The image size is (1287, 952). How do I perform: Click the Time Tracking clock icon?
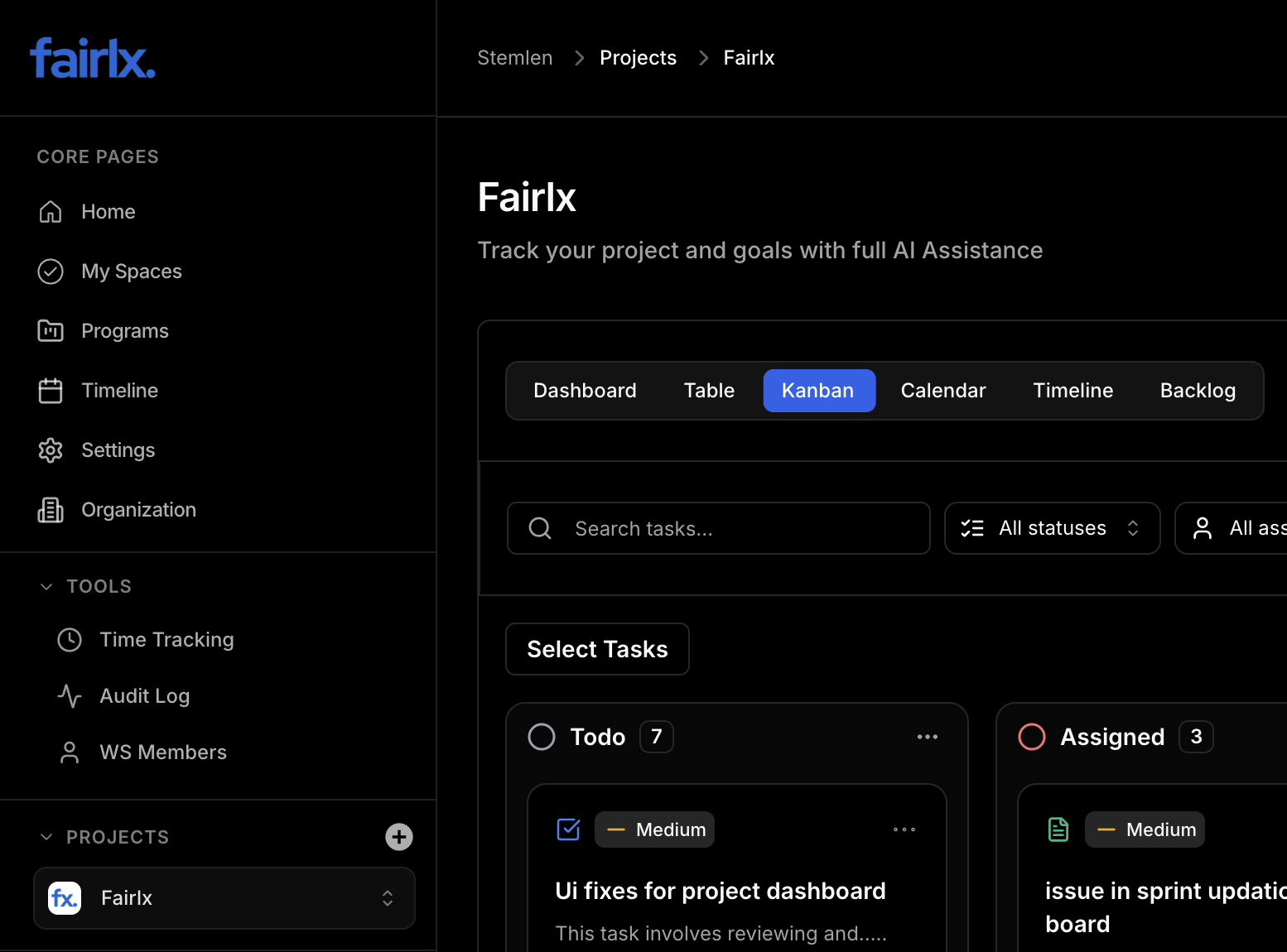70,640
